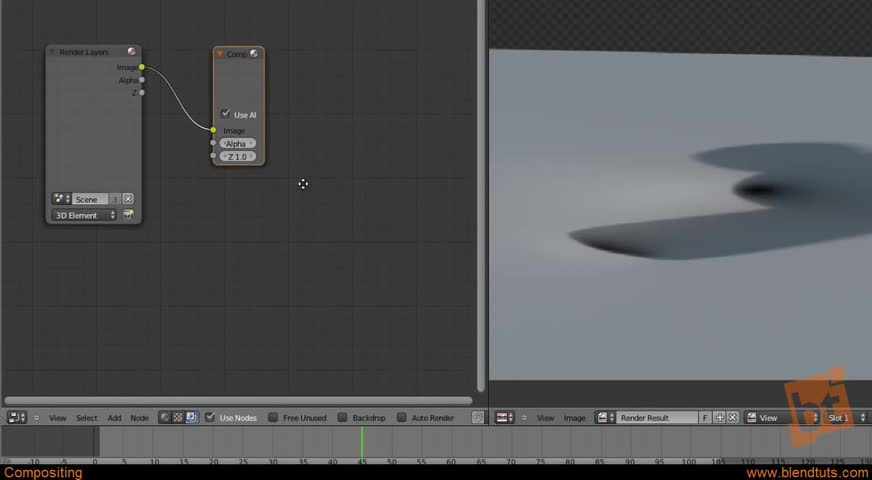The width and height of the screenshot is (872, 480).
Task: Enable the Free Unused checkbox
Action: point(273,417)
